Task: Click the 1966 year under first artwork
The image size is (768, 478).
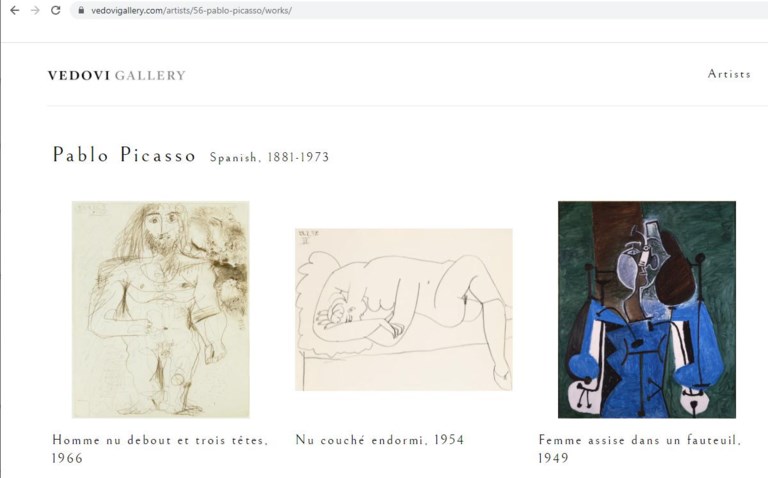Action: pos(67,458)
